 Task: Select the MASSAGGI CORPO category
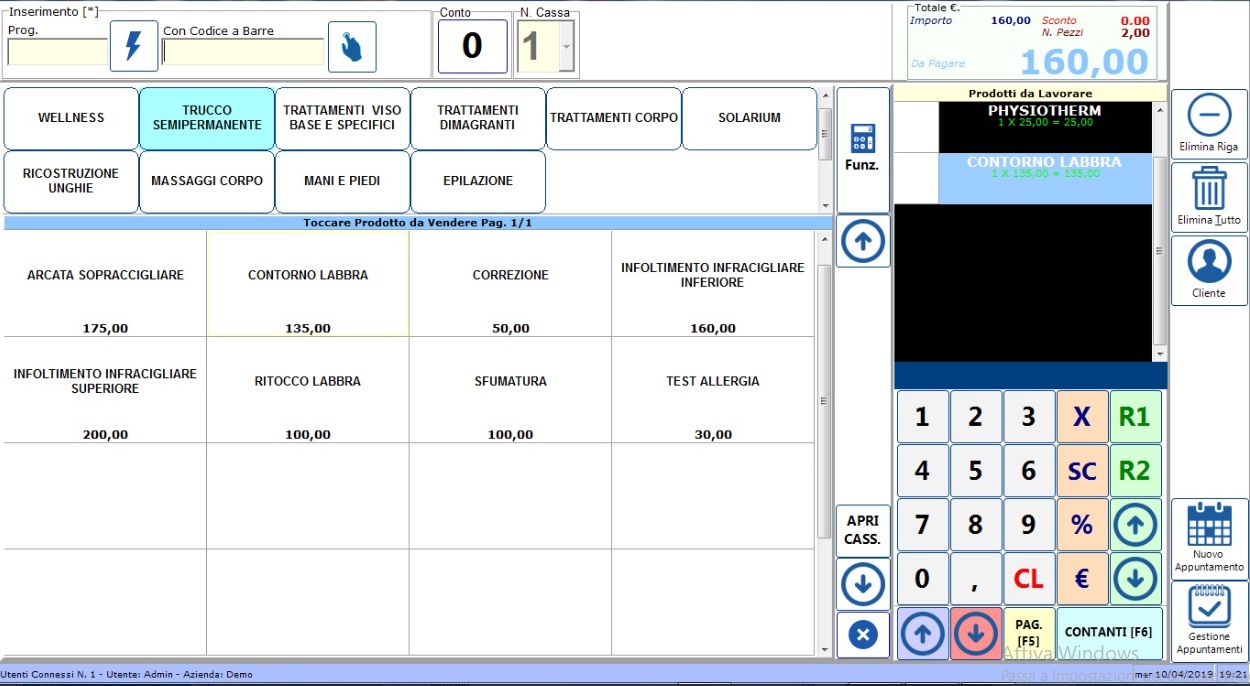(x=207, y=181)
